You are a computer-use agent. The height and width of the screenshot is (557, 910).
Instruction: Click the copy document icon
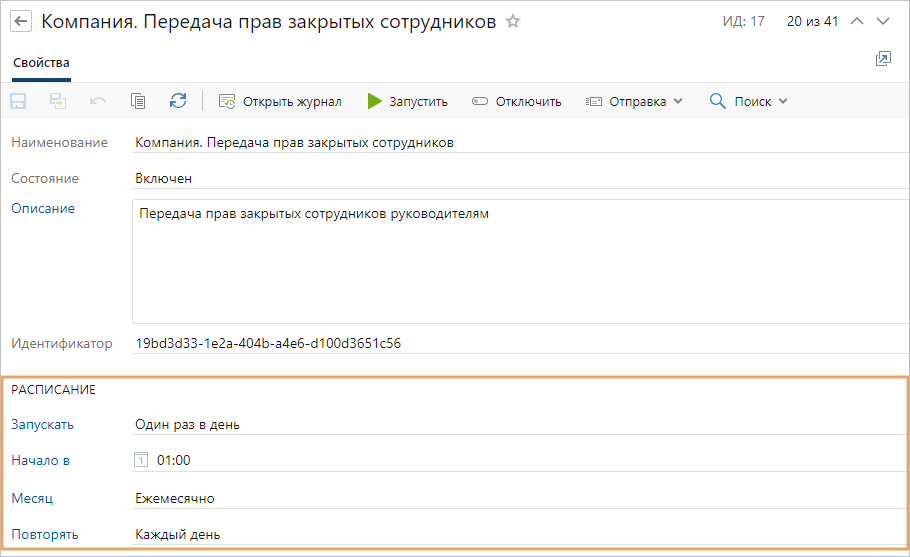[138, 101]
